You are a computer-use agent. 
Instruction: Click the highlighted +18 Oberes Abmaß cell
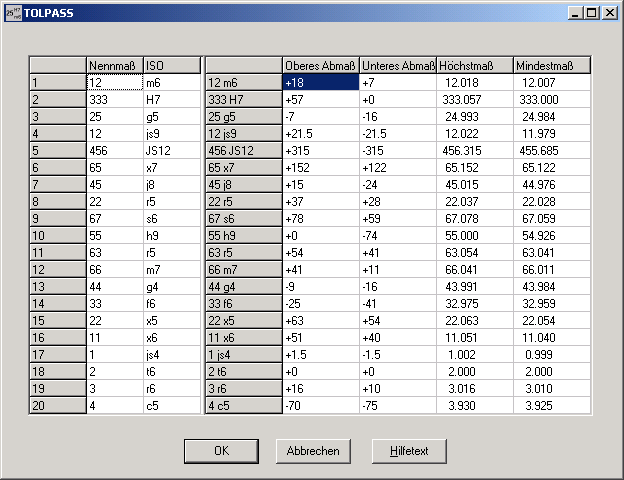click(320, 83)
